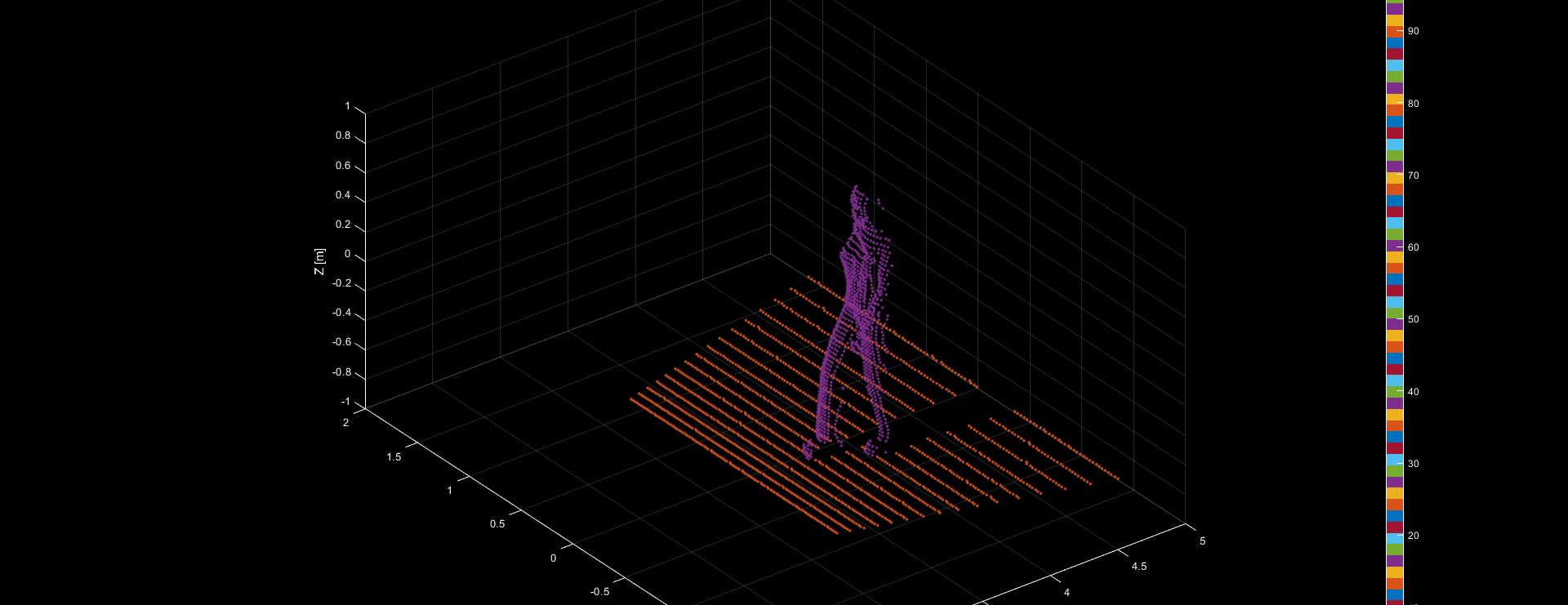The image size is (1568, 605).
Task: Click the "Z [m]" axis label
Action: [x=320, y=261]
